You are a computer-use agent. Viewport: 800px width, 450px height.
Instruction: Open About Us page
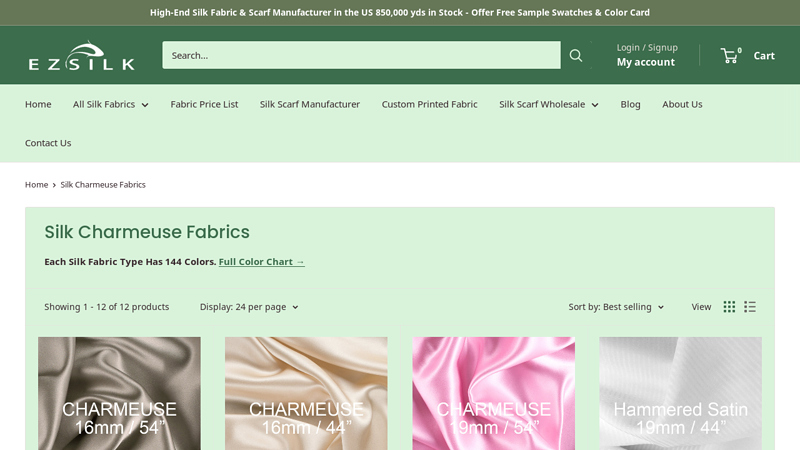point(682,104)
